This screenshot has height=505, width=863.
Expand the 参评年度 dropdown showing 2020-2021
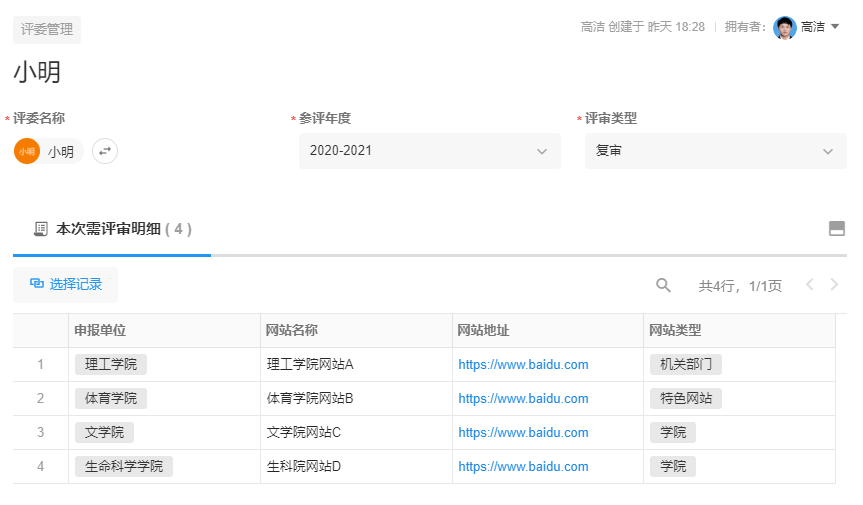point(429,151)
